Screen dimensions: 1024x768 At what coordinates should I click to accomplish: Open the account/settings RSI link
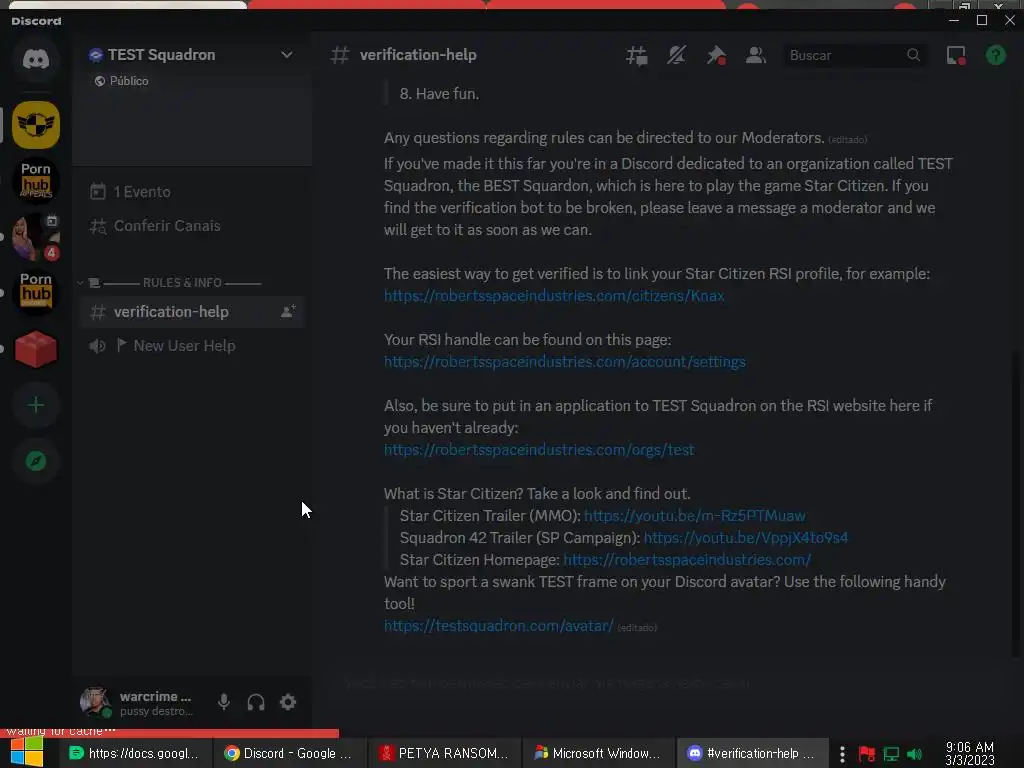564,362
